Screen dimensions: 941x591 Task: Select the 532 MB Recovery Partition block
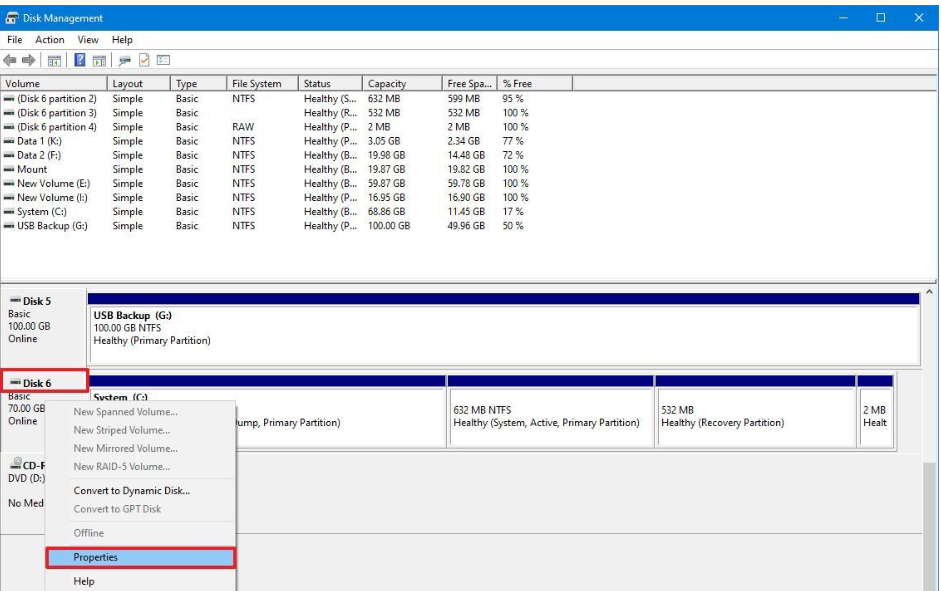tap(755, 416)
